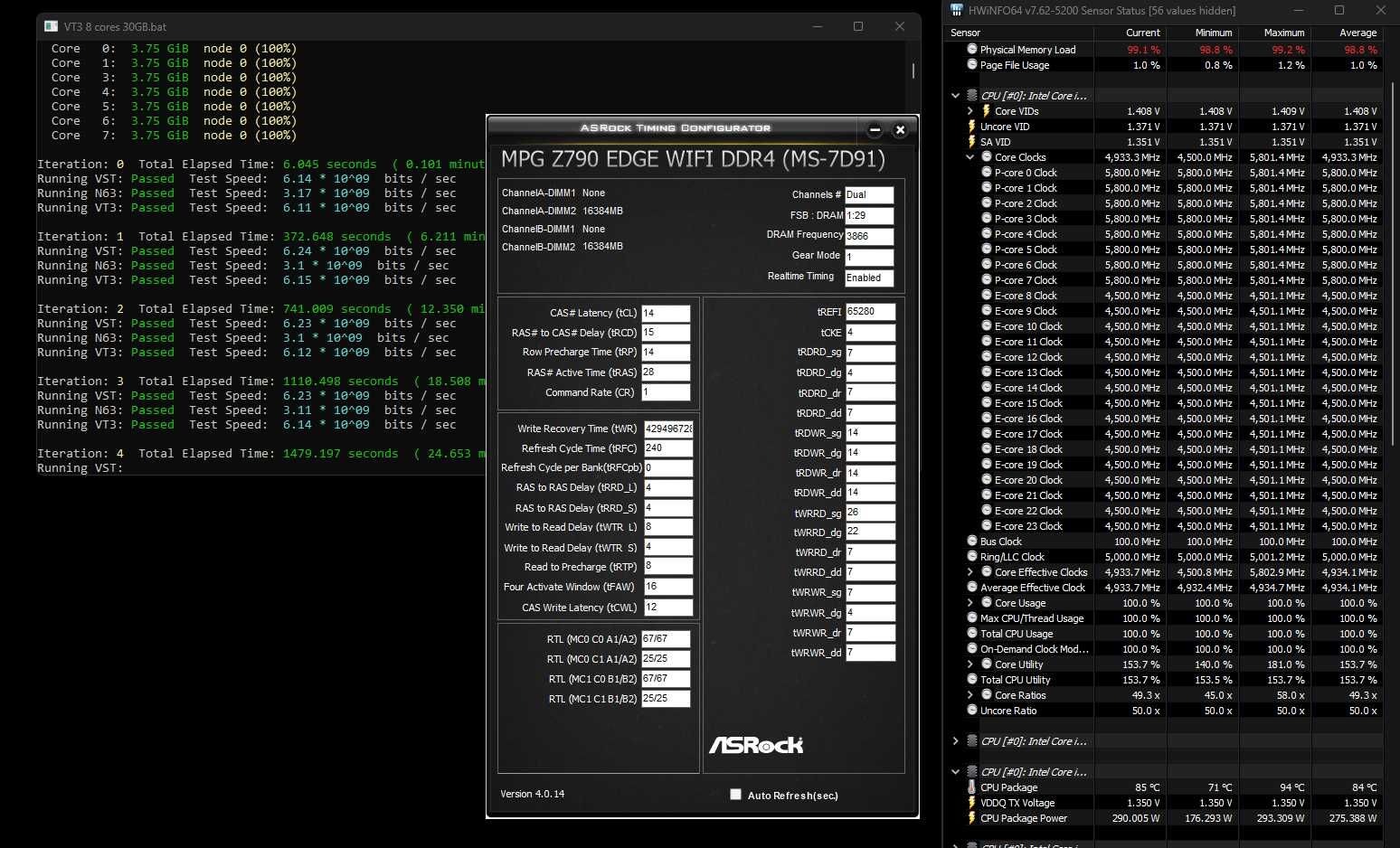Sort by the Average column header
The height and width of the screenshot is (848, 1400).
(x=1348, y=33)
